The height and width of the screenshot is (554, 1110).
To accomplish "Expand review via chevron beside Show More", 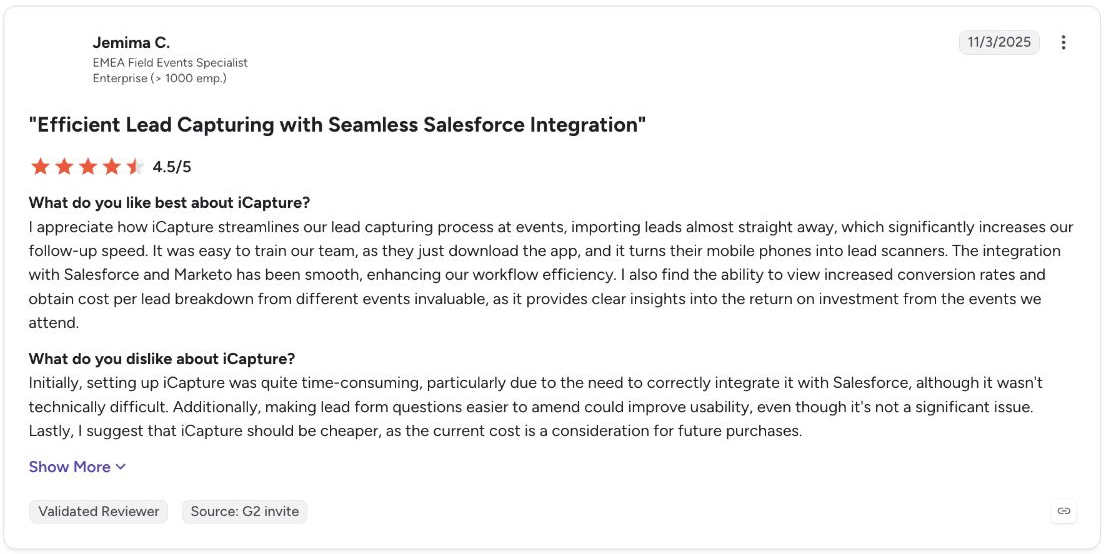I will point(120,467).
